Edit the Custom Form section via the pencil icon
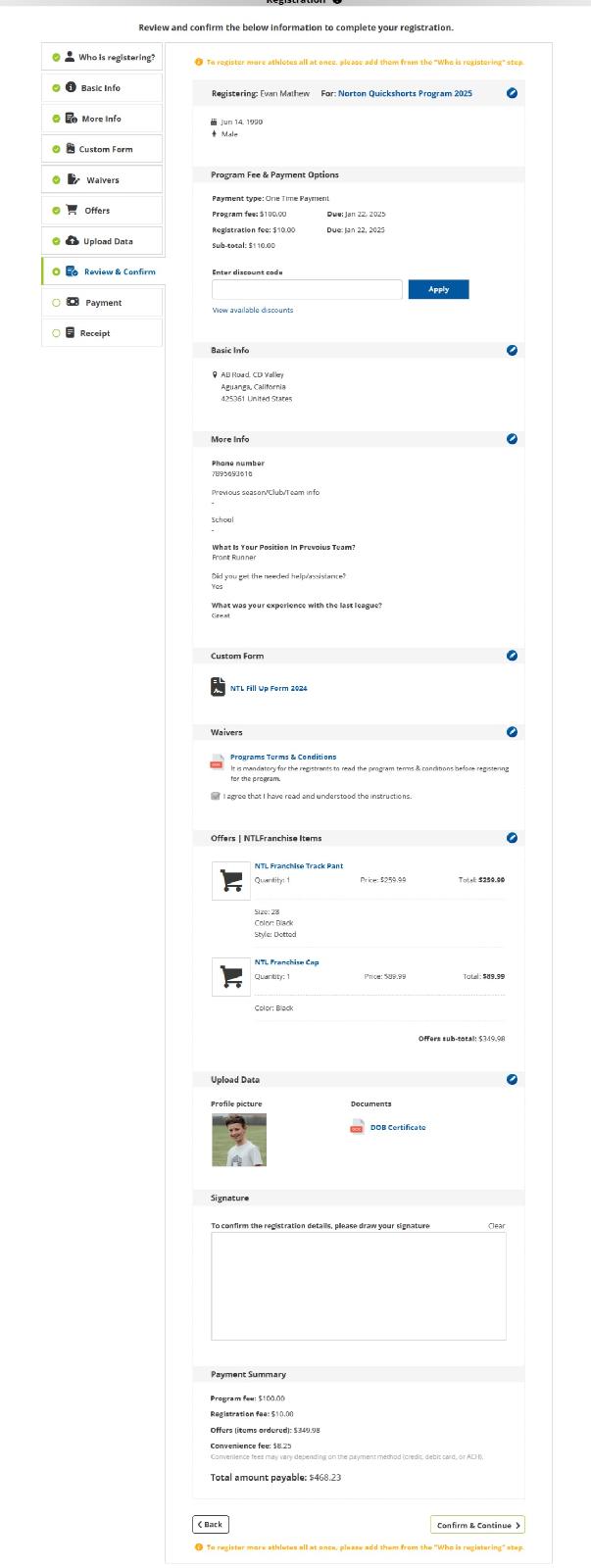 tap(512, 656)
